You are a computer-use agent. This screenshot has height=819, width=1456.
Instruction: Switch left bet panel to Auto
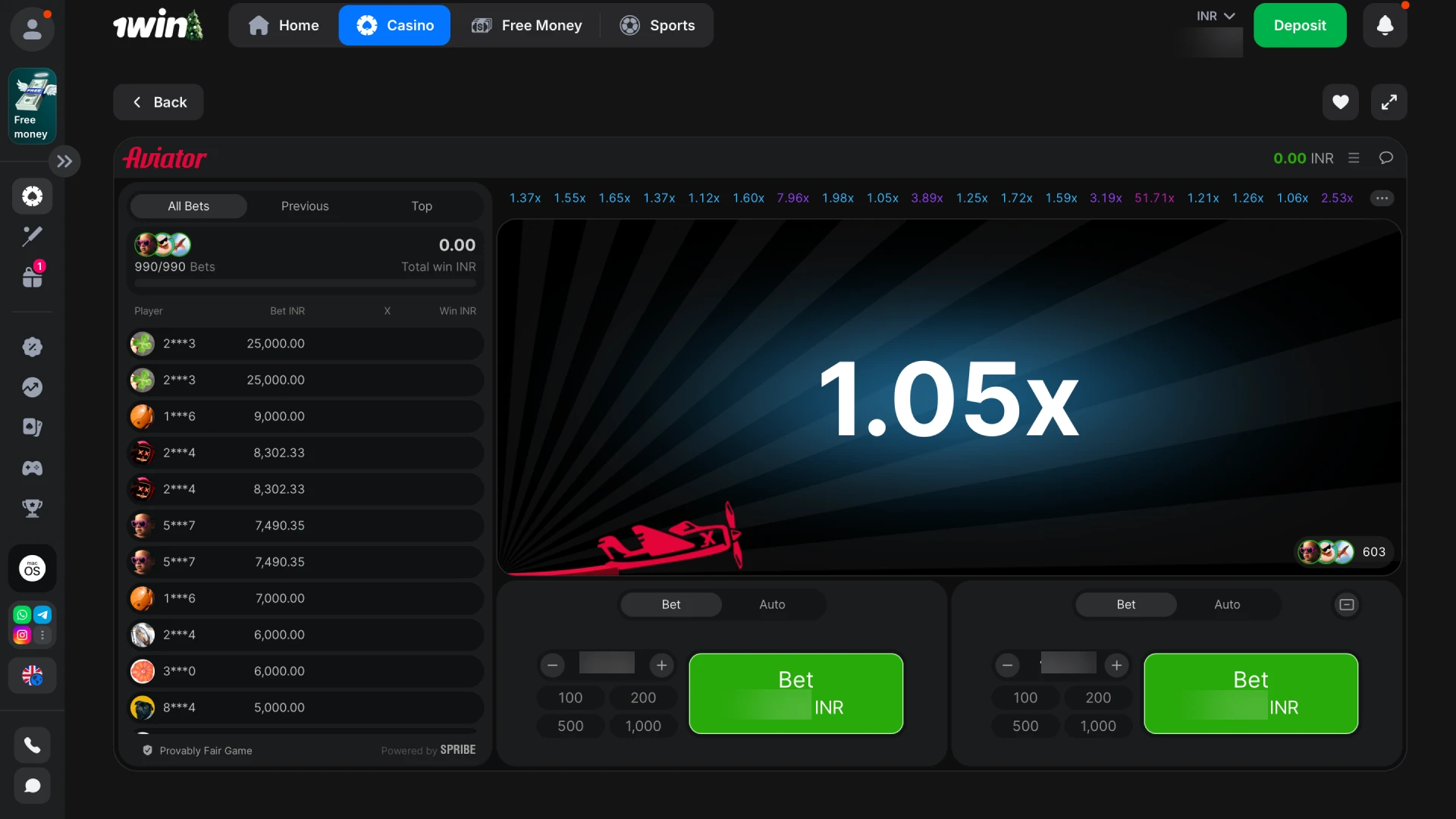(x=772, y=604)
